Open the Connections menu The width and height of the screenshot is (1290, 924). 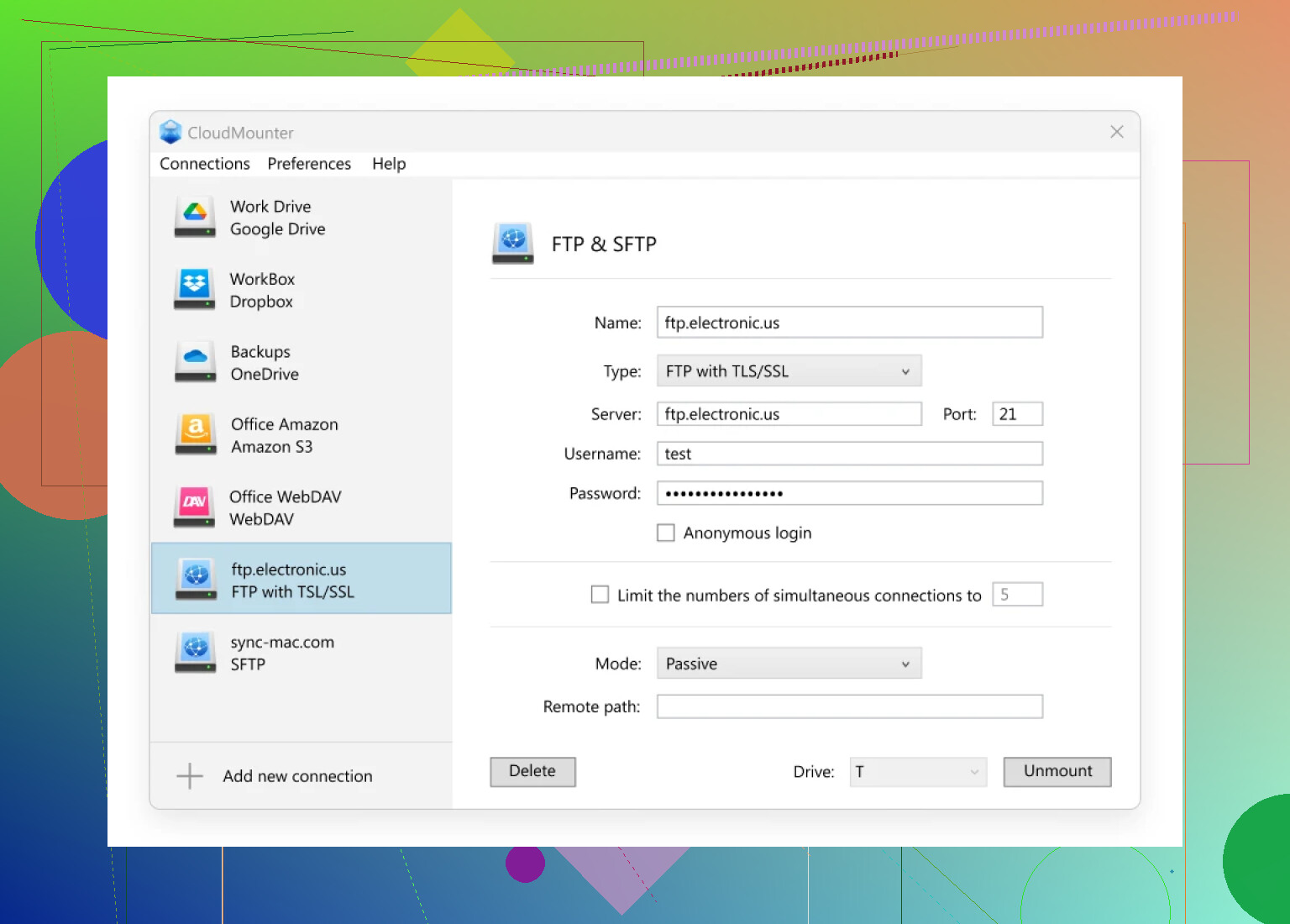[205, 164]
